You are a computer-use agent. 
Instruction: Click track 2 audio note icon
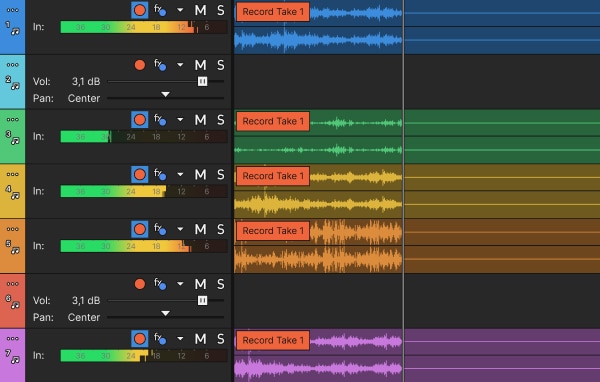click(15, 86)
